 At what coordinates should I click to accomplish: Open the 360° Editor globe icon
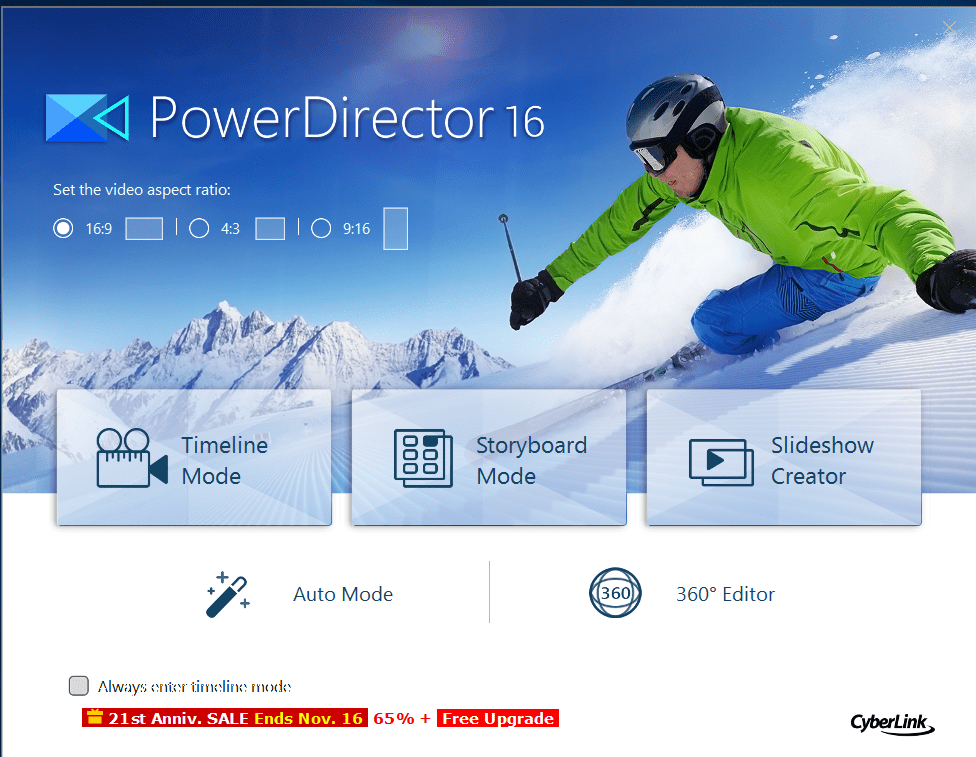tap(615, 592)
